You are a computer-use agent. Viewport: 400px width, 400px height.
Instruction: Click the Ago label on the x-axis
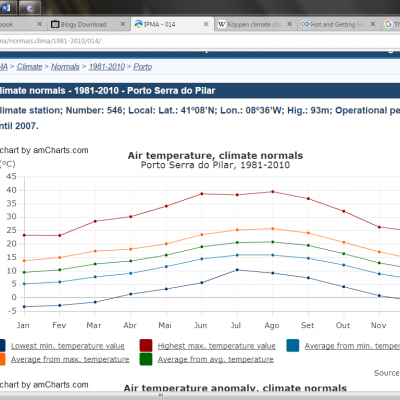point(272,325)
